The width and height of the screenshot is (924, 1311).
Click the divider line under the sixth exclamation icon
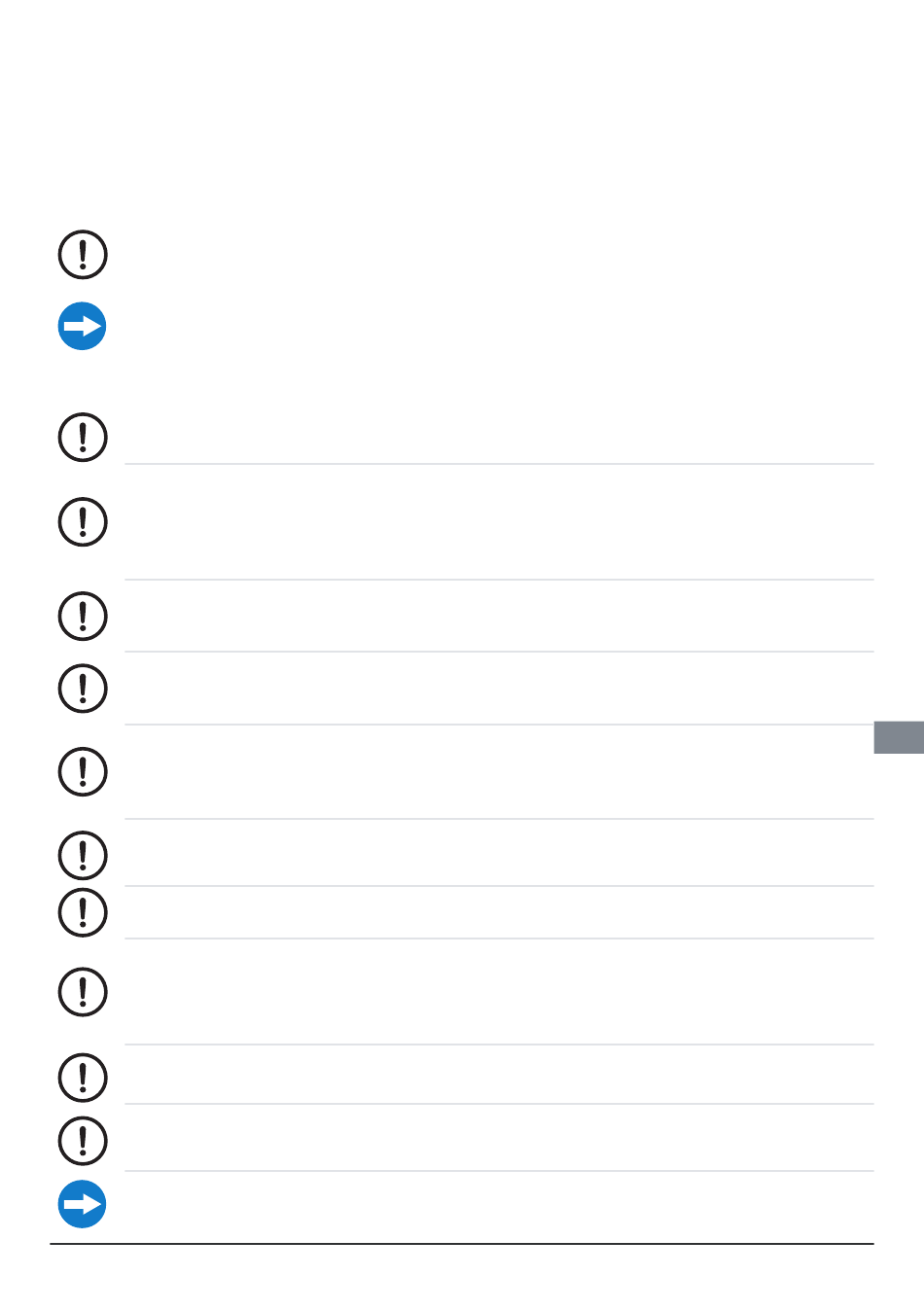(499, 819)
